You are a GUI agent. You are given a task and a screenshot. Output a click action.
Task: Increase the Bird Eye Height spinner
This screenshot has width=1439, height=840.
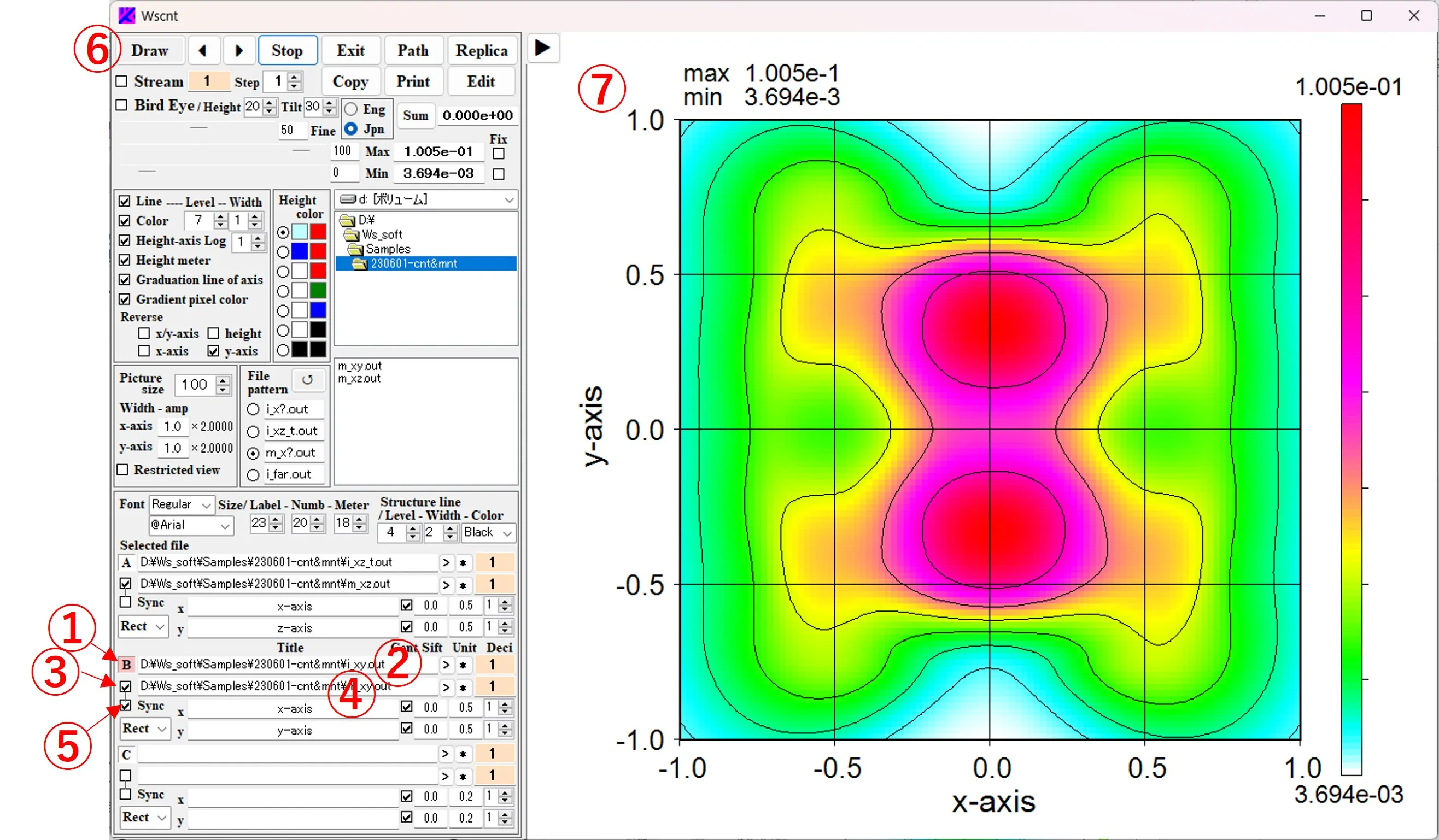point(270,102)
